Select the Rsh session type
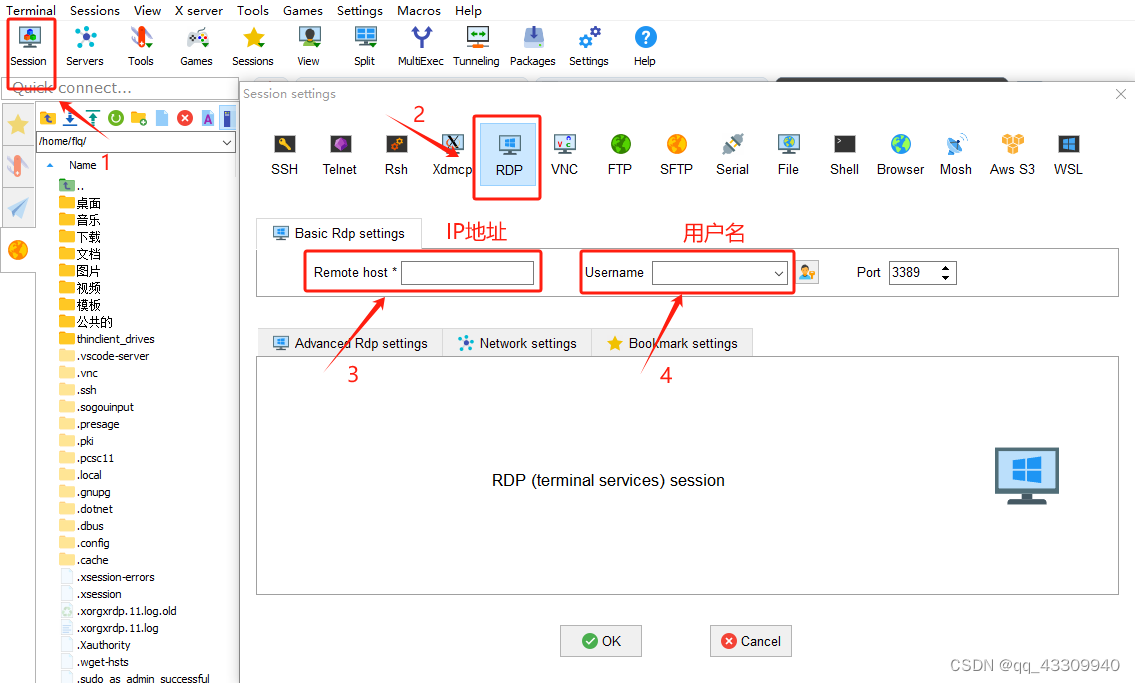Viewport: 1135px width, 683px height. click(396, 156)
